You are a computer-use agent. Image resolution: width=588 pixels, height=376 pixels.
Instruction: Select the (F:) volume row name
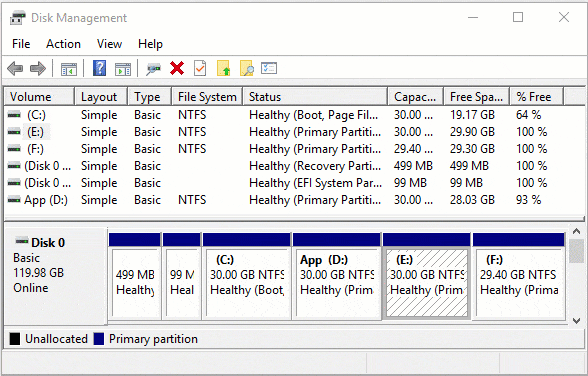(x=36, y=149)
